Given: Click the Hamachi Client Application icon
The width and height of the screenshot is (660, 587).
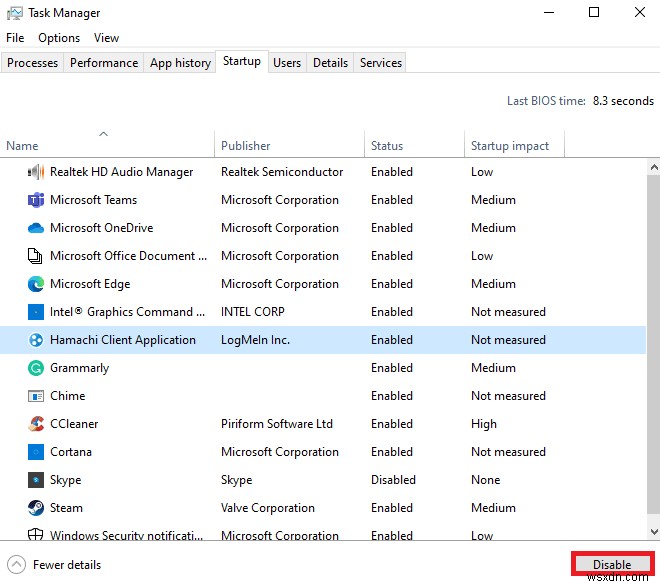Looking at the screenshot, I should tap(36, 340).
